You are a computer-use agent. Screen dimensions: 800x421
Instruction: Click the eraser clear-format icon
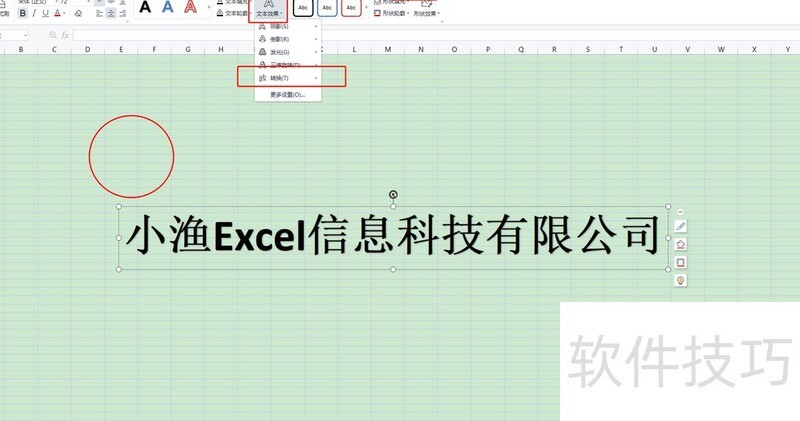click(78, 14)
